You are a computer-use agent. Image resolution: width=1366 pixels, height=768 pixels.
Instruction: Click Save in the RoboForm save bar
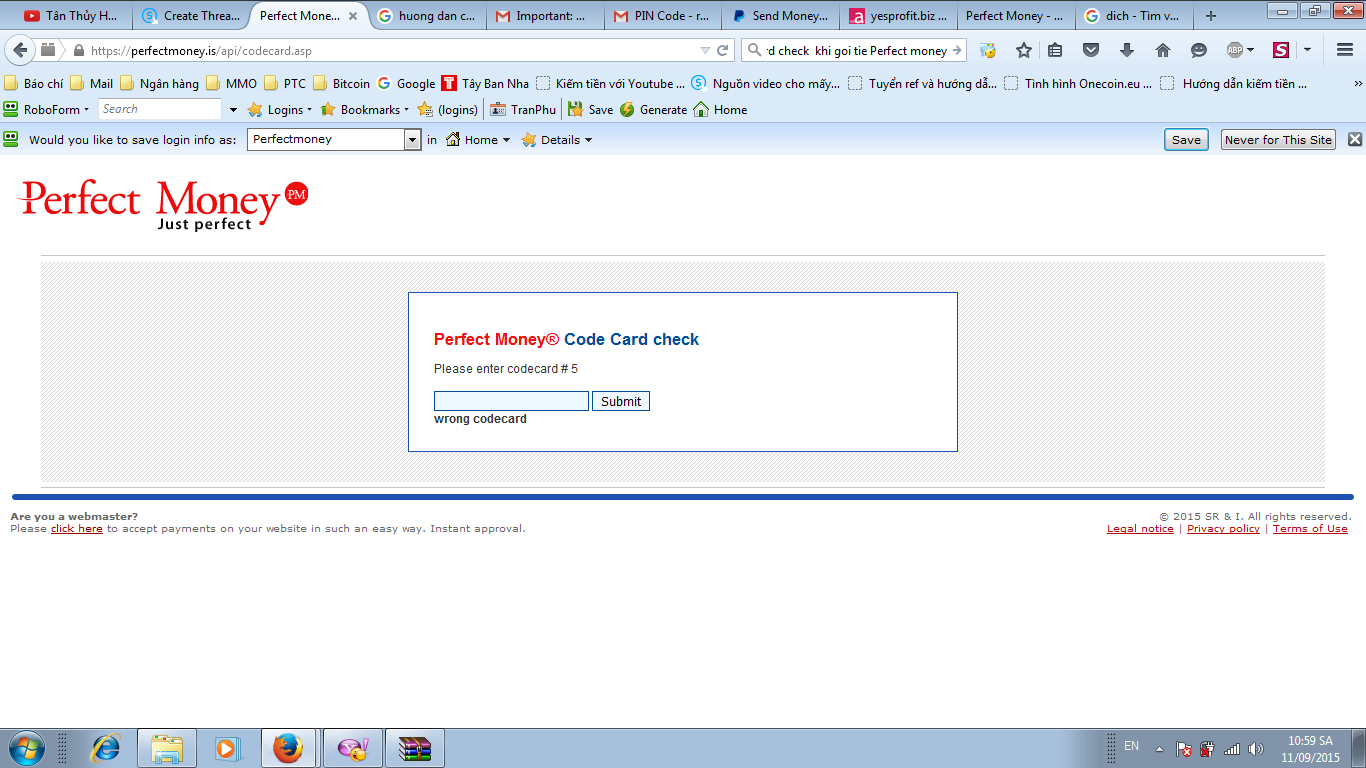tap(1186, 140)
